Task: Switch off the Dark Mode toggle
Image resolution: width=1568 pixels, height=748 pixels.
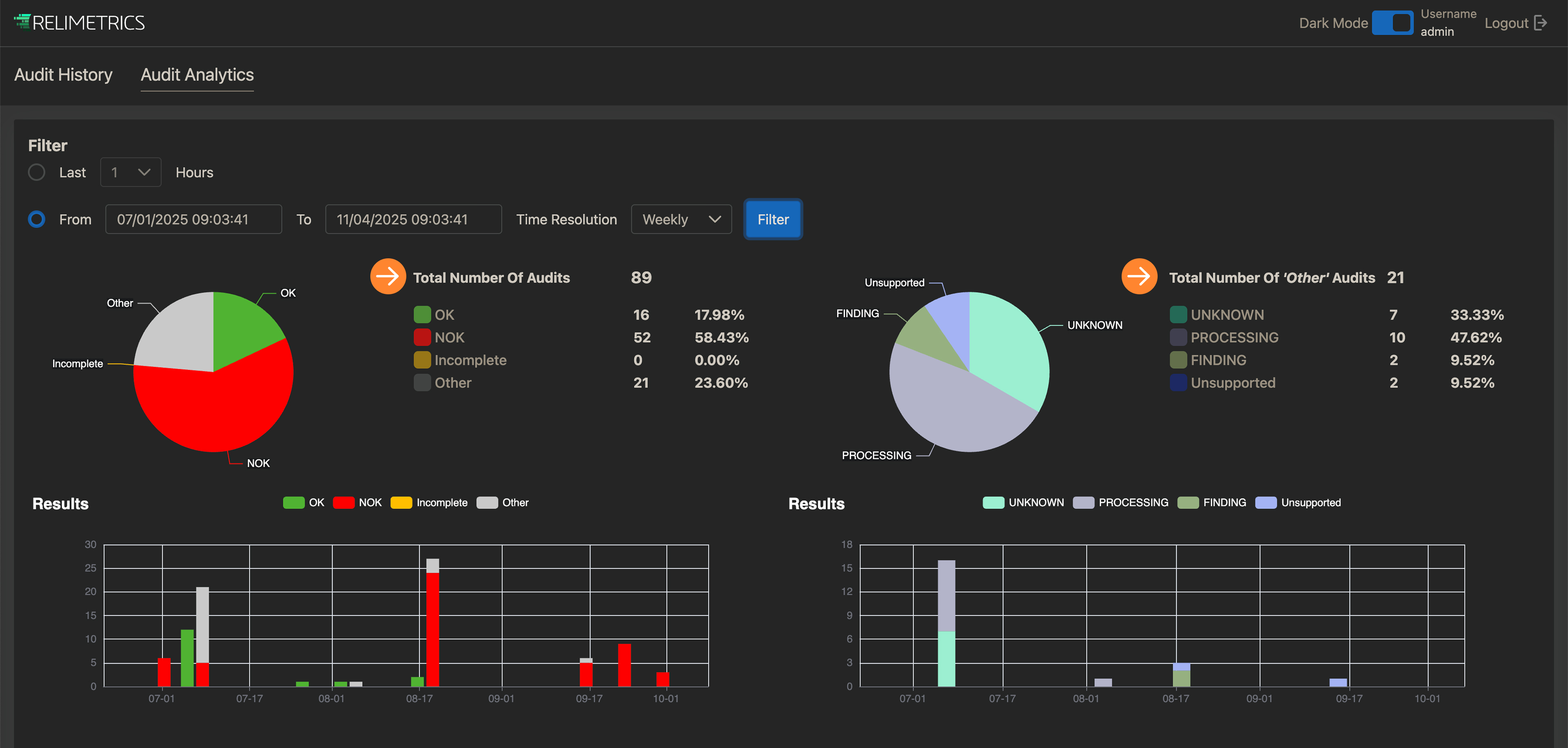Action: (x=1393, y=23)
